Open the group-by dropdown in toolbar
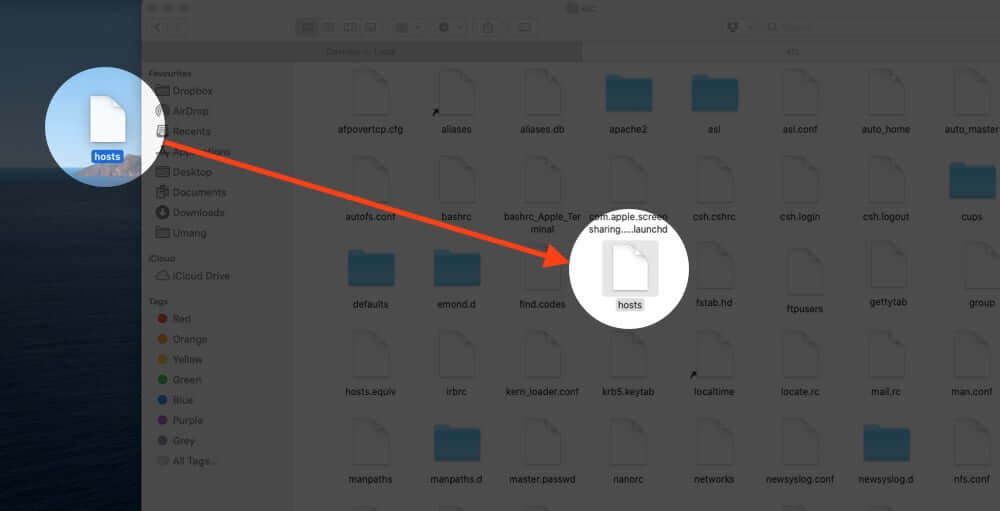Viewport: 1000px width, 511px height. tap(408, 27)
